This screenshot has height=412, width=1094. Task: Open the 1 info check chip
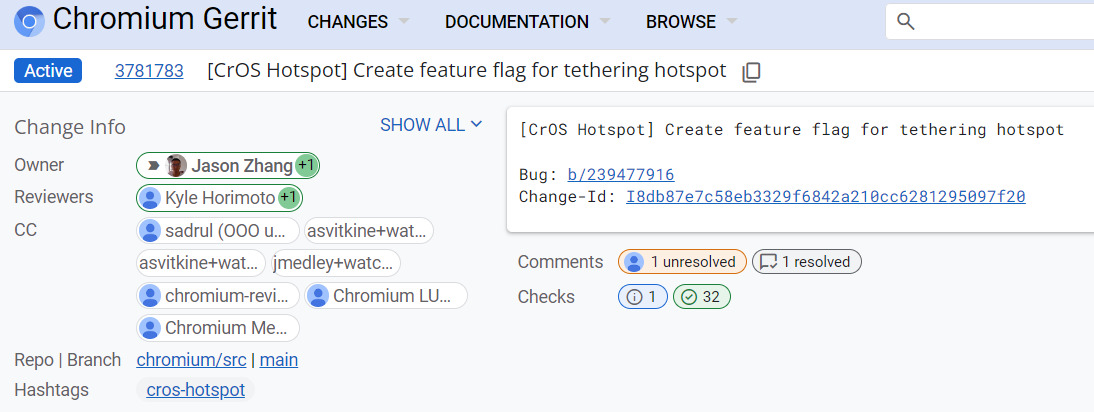point(642,296)
